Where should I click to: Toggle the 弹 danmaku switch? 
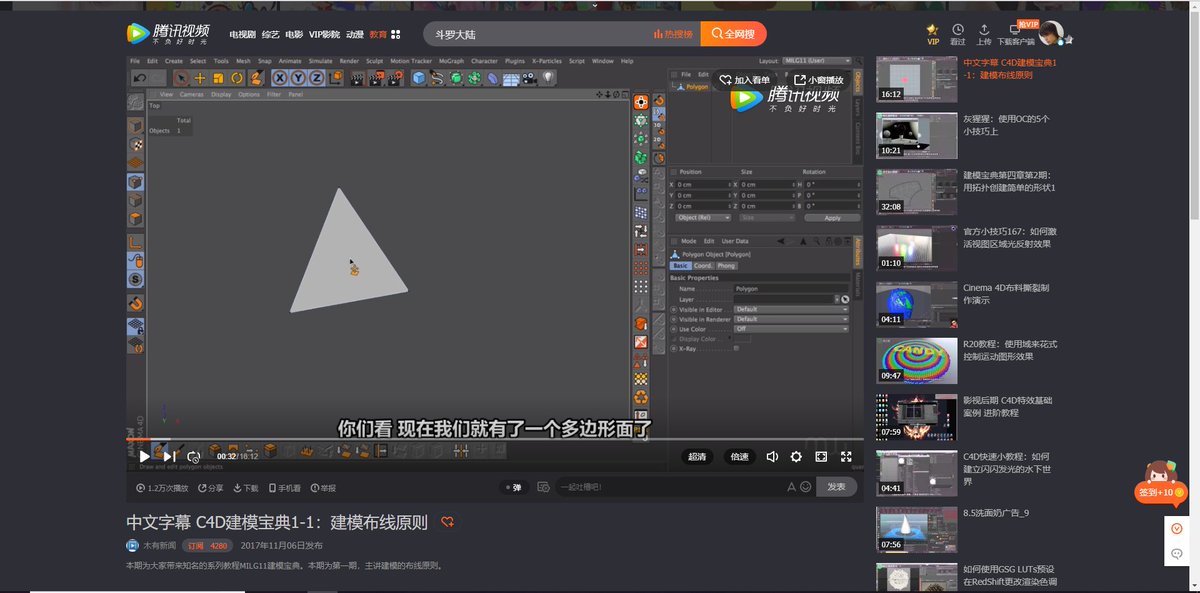tap(513, 487)
